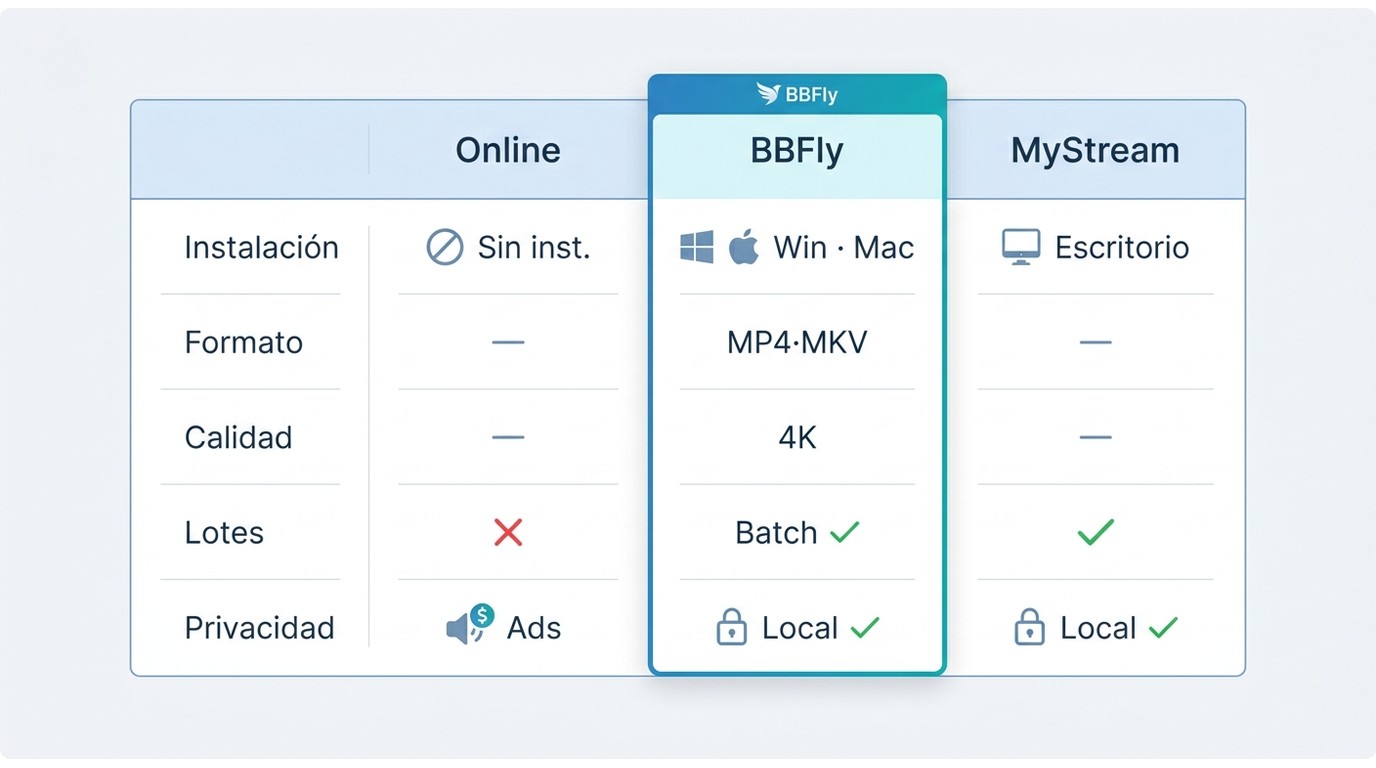Click the green checkmark after BBFly Local
The image size is (1376, 768).
pos(865,627)
